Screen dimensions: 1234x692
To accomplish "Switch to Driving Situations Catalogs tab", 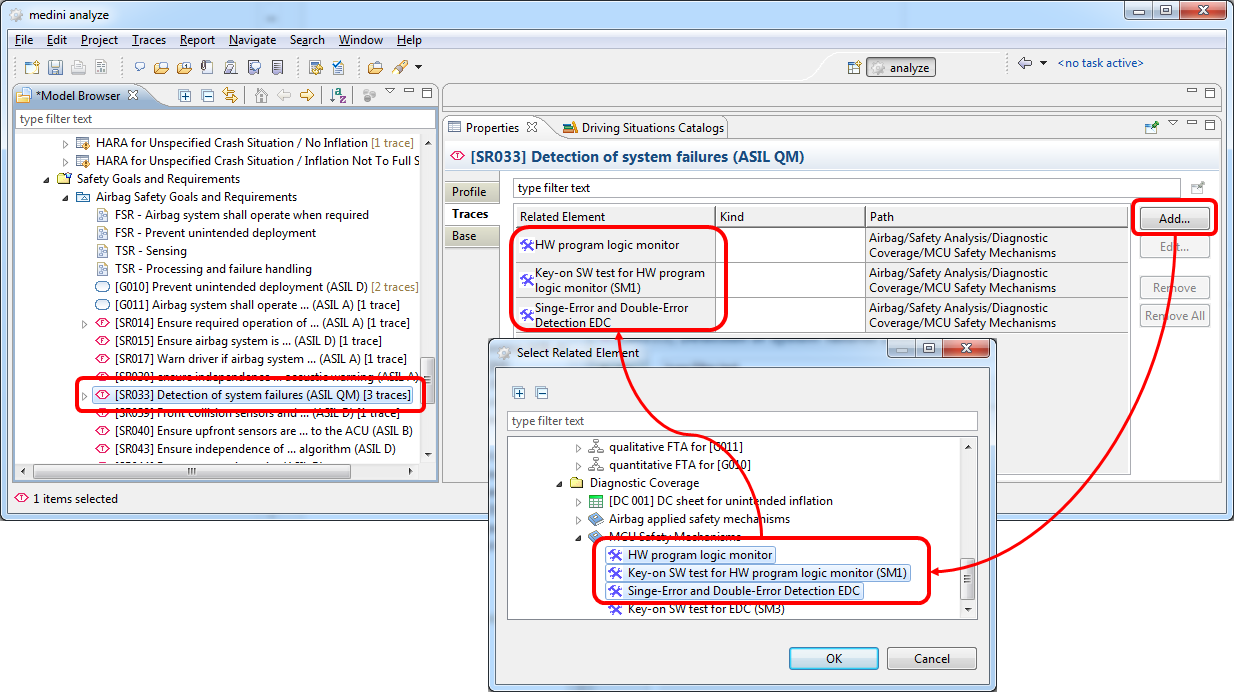I will 643,128.
